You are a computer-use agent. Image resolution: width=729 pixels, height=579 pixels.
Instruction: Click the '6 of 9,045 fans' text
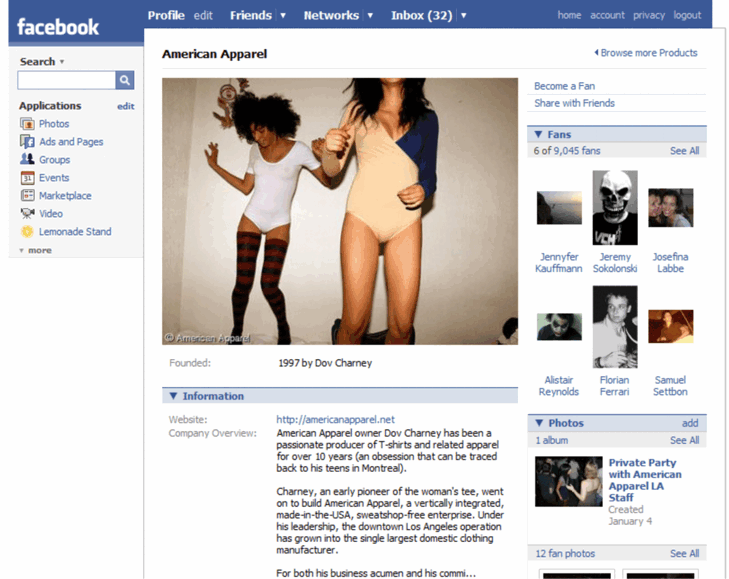click(x=567, y=151)
